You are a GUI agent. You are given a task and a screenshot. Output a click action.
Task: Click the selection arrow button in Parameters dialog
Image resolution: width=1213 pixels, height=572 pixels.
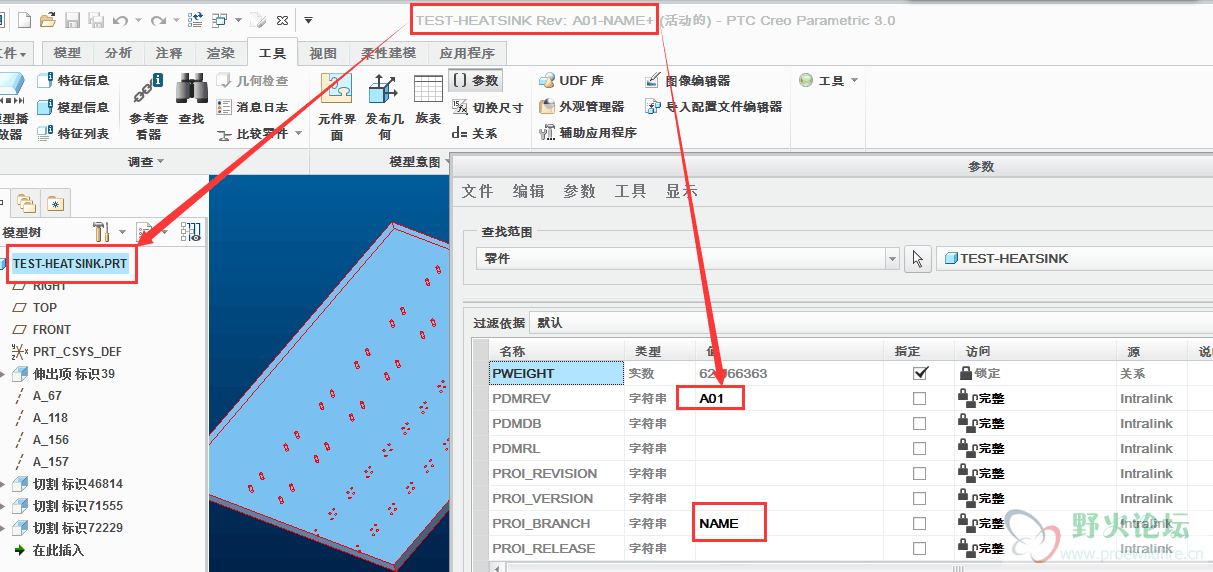coord(917,259)
